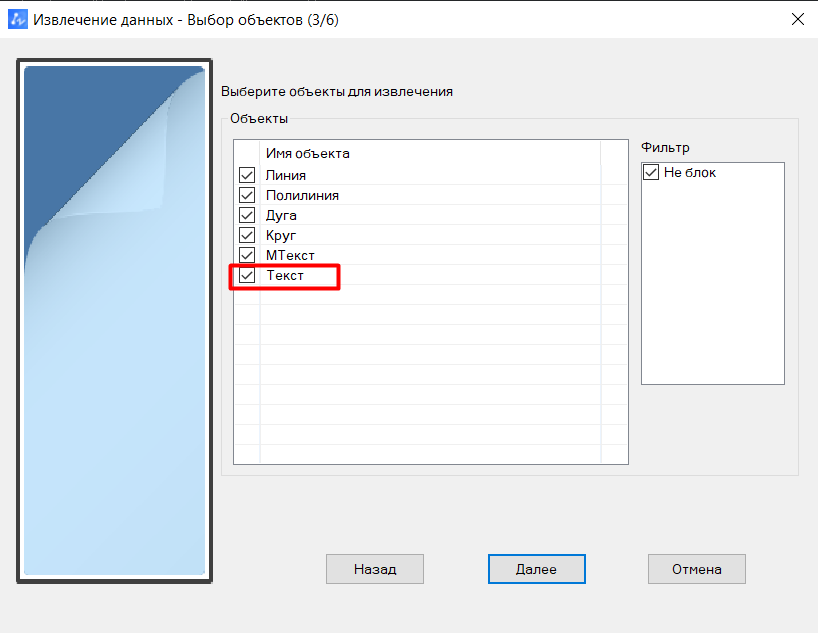Toggle the Полилиния checkbox
This screenshot has height=633, width=818.
(247, 195)
